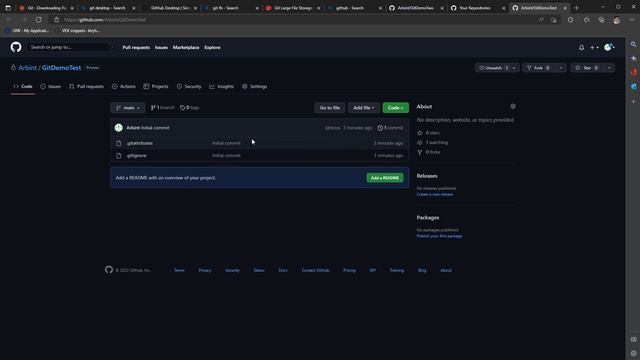Switch to the Git Large File Storage browser tab
This screenshot has height=360, width=640.
tap(292, 8)
